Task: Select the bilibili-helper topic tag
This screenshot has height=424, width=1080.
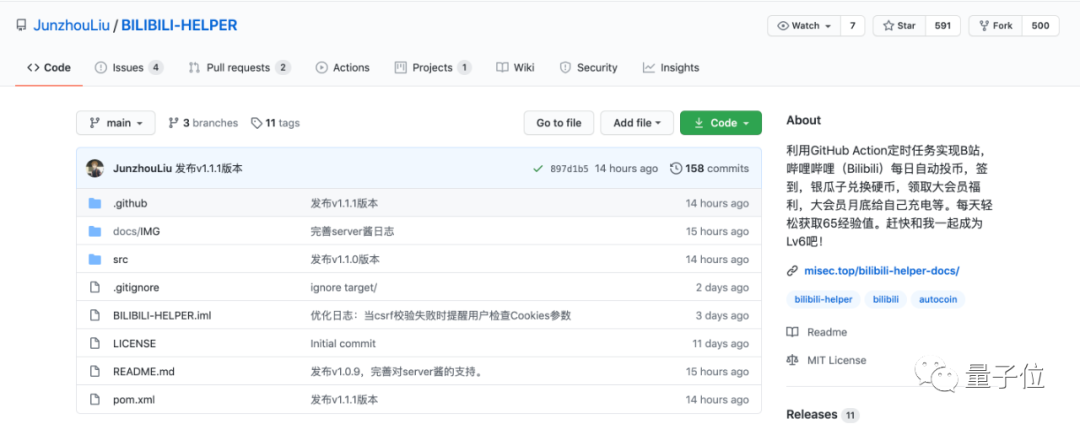Action: tap(823, 299)
